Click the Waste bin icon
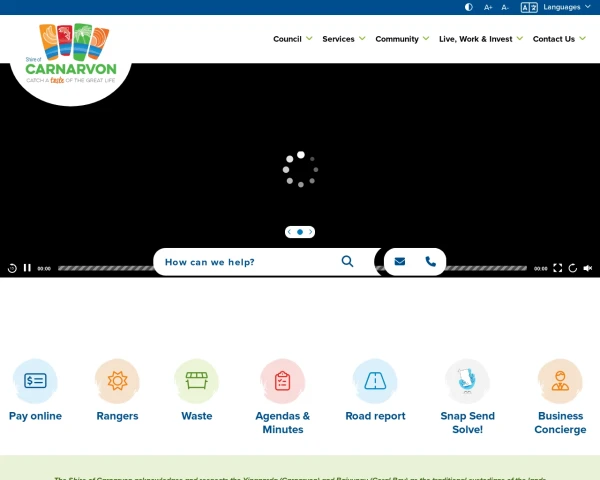 click(197, 381)
